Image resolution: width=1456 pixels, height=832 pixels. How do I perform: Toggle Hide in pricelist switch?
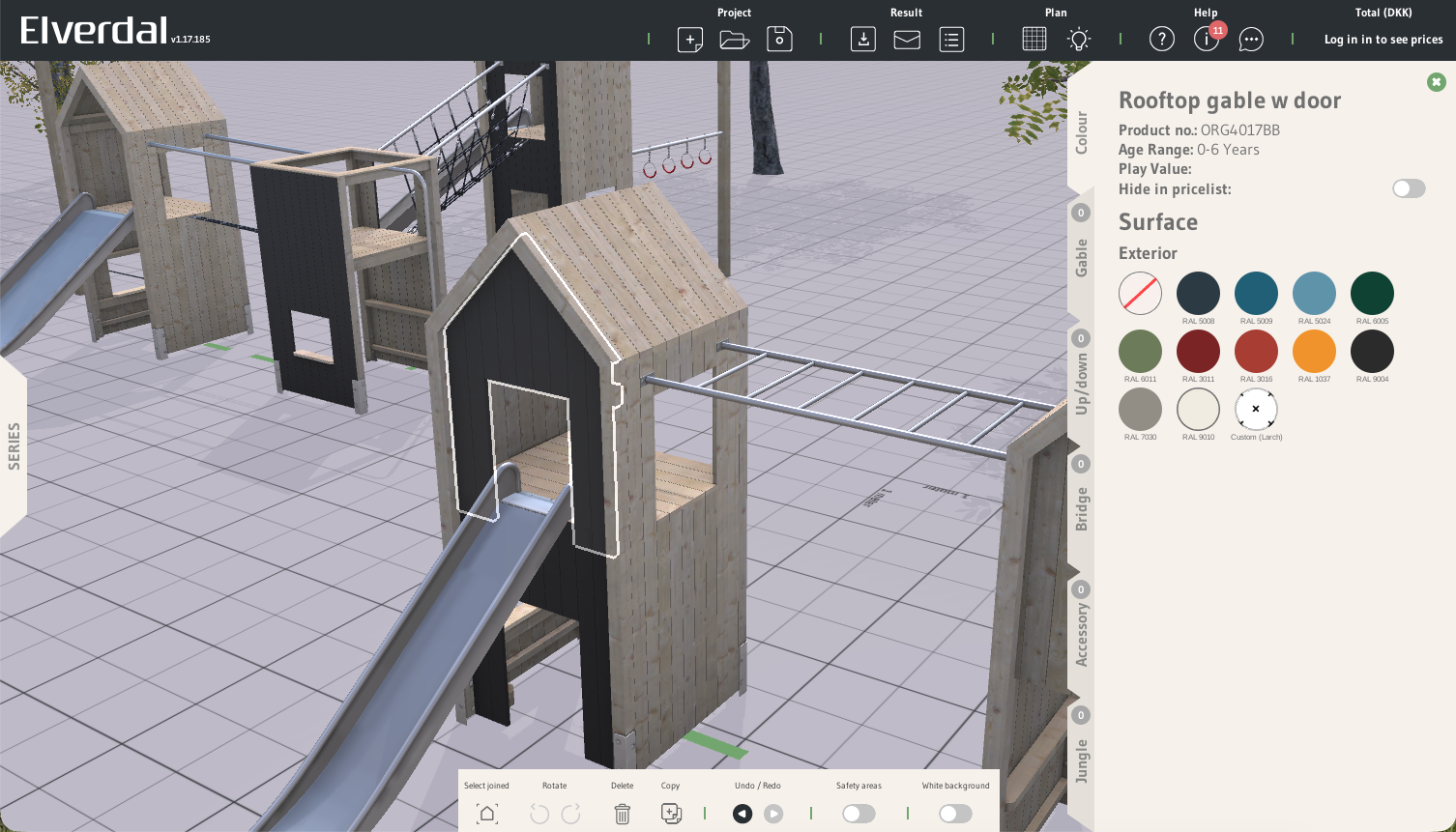(1408, 189)
